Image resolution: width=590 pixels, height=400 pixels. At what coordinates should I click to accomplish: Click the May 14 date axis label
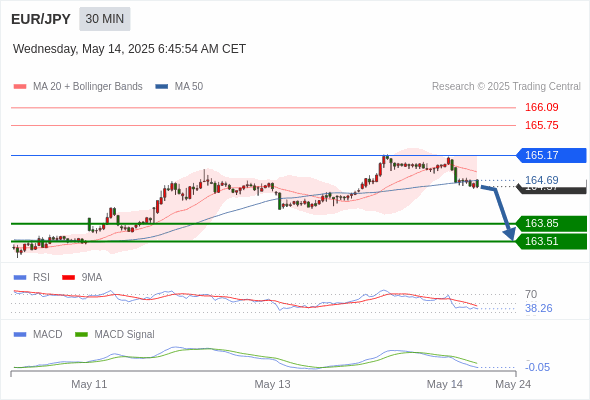click(x=445, y=384)
